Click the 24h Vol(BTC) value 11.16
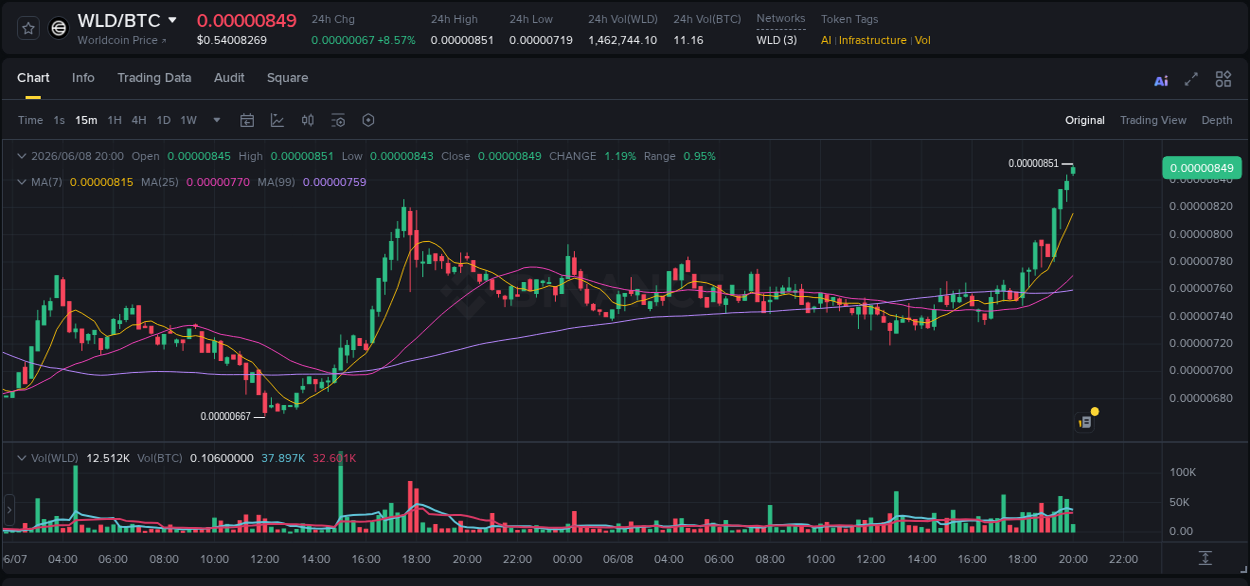The width and height of the screenshot is (1250, 586). (x=688, y=40)
